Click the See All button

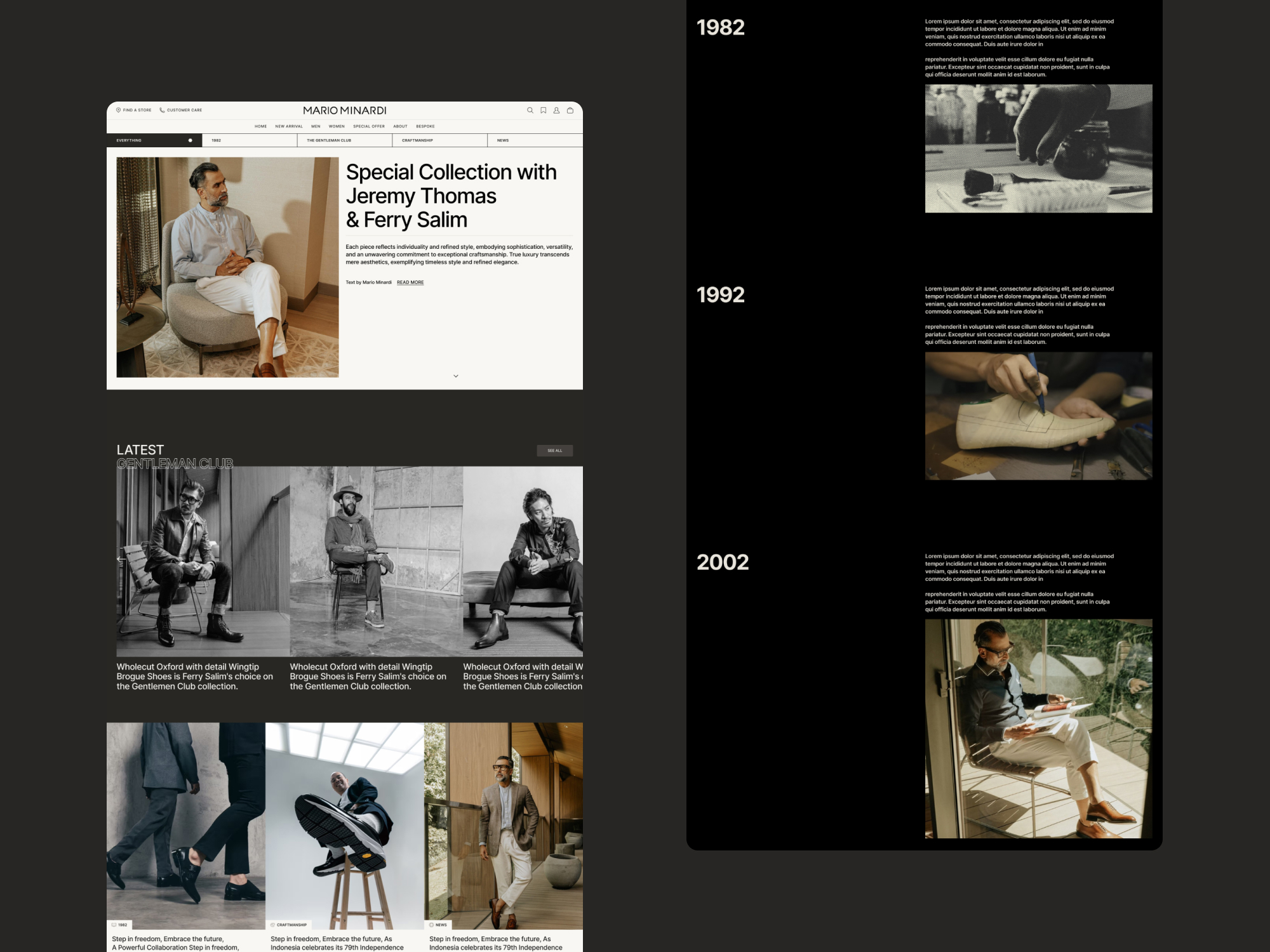click(x=555, y=451)
